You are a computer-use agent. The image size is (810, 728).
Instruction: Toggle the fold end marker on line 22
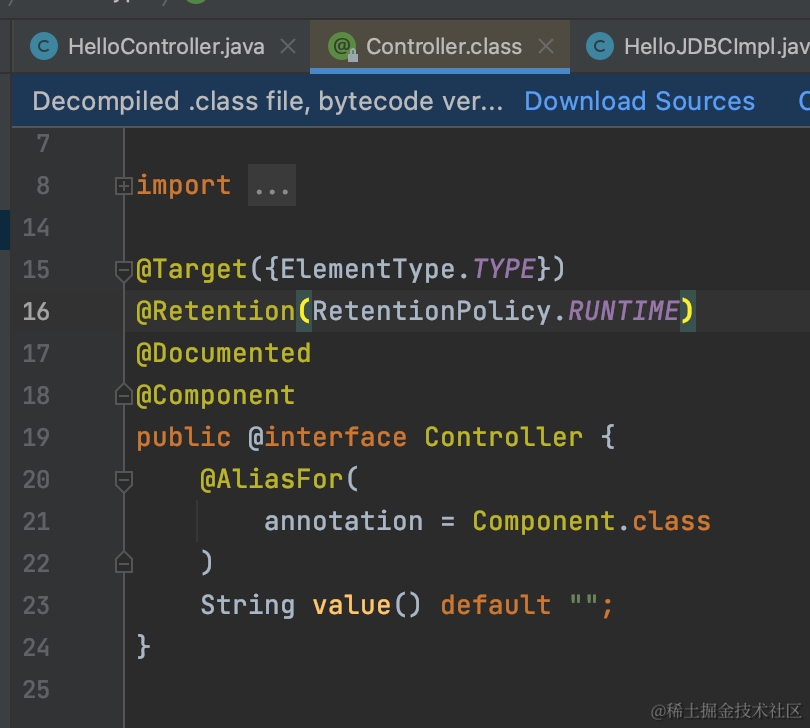click(123, 562)
